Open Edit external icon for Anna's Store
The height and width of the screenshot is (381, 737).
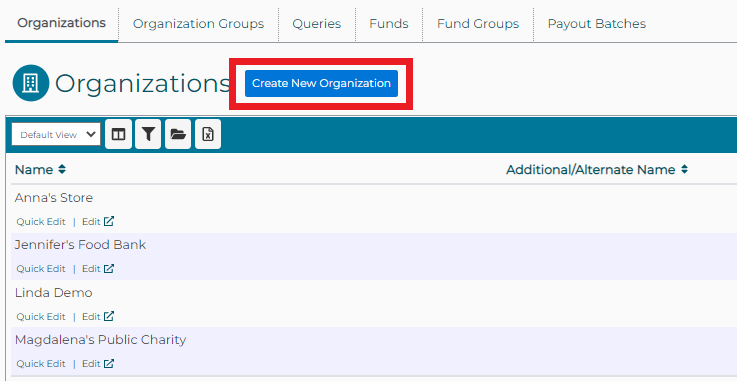[x=109, y=221]
